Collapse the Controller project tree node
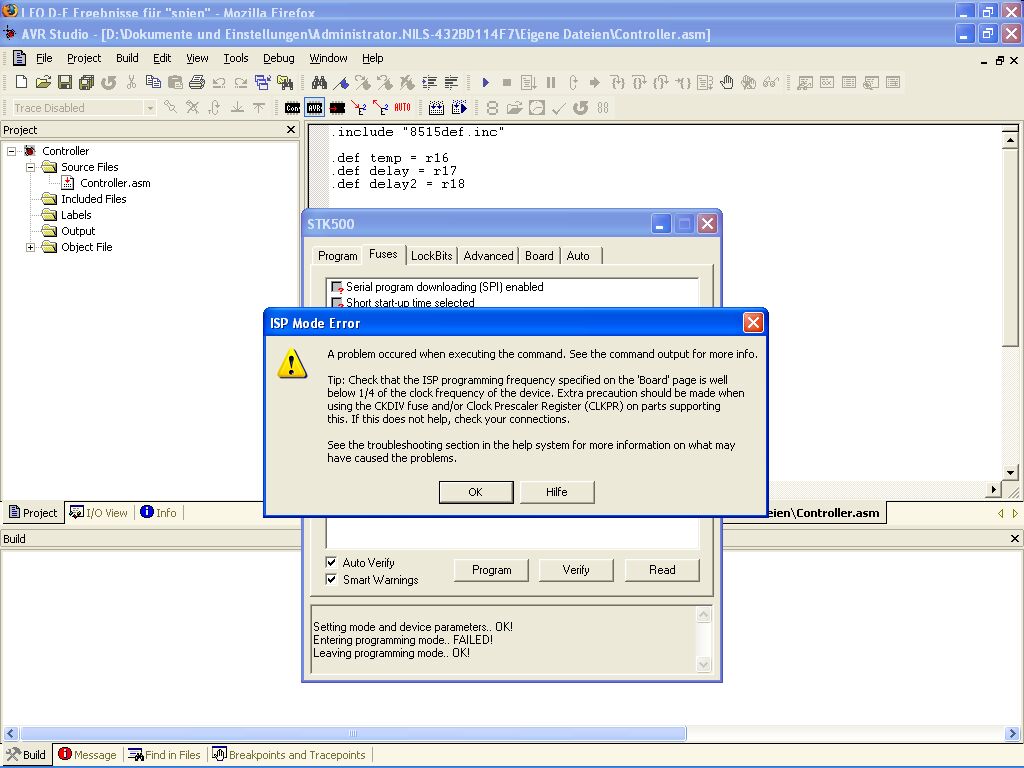The height and width of the screenshot is (768, 1024). pyautogui.click(x=11, y=151)
